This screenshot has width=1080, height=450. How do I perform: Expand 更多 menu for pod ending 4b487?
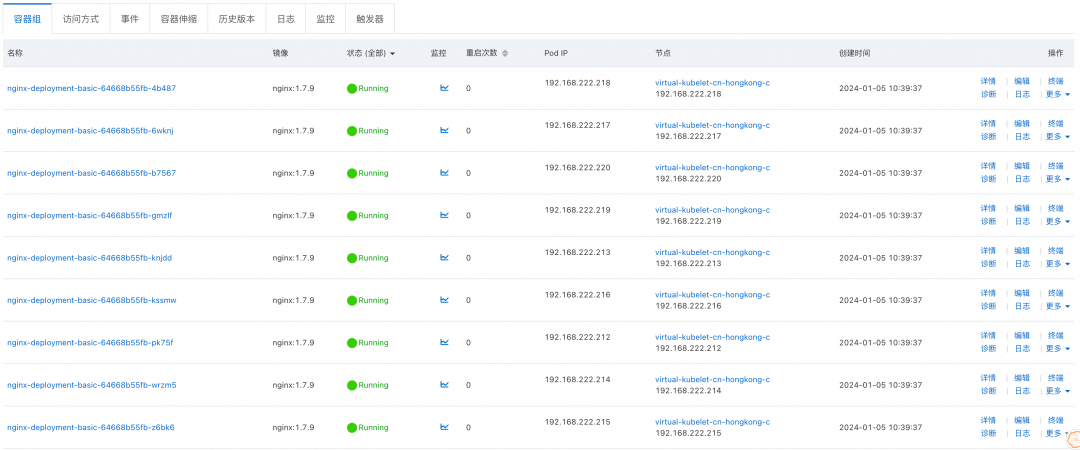[x=1057, y=95]
